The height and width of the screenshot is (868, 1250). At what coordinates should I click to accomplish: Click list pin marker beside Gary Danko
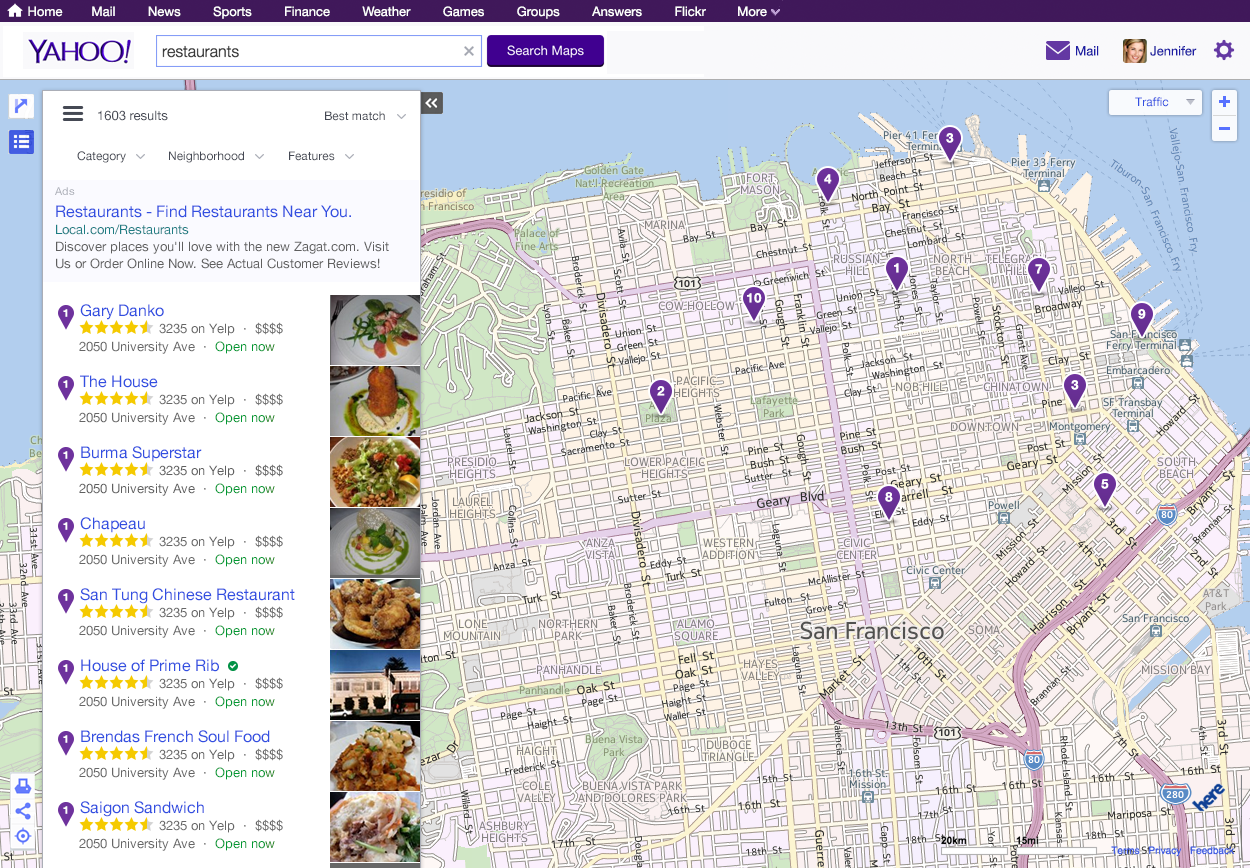click(x=66, y=317)
